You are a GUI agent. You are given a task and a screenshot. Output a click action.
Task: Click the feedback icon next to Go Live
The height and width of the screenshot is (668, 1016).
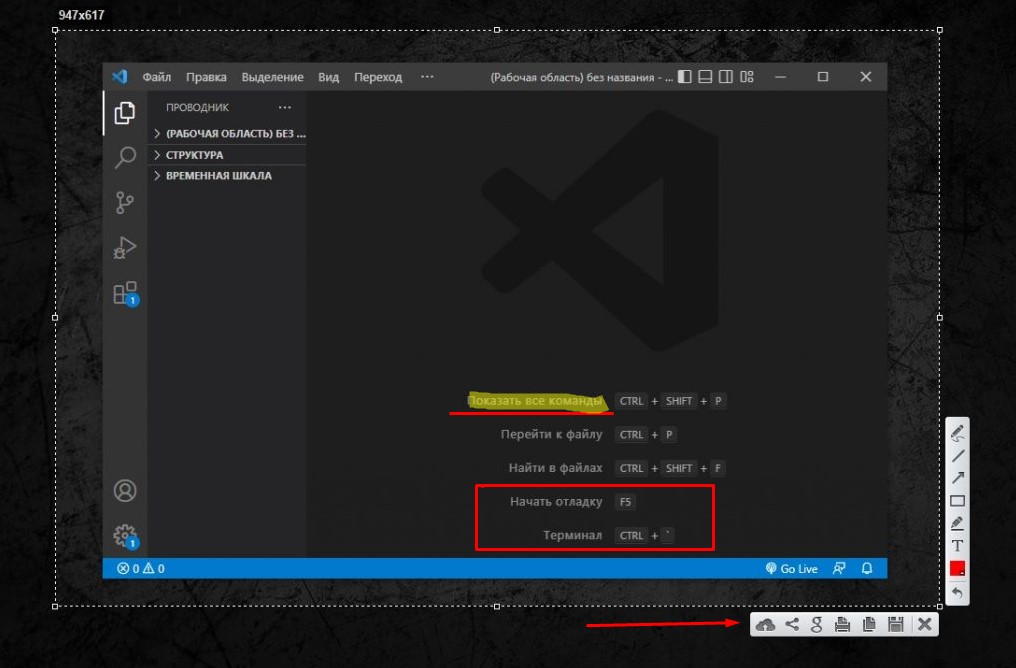pyautogui.click(x=838, y=568)
